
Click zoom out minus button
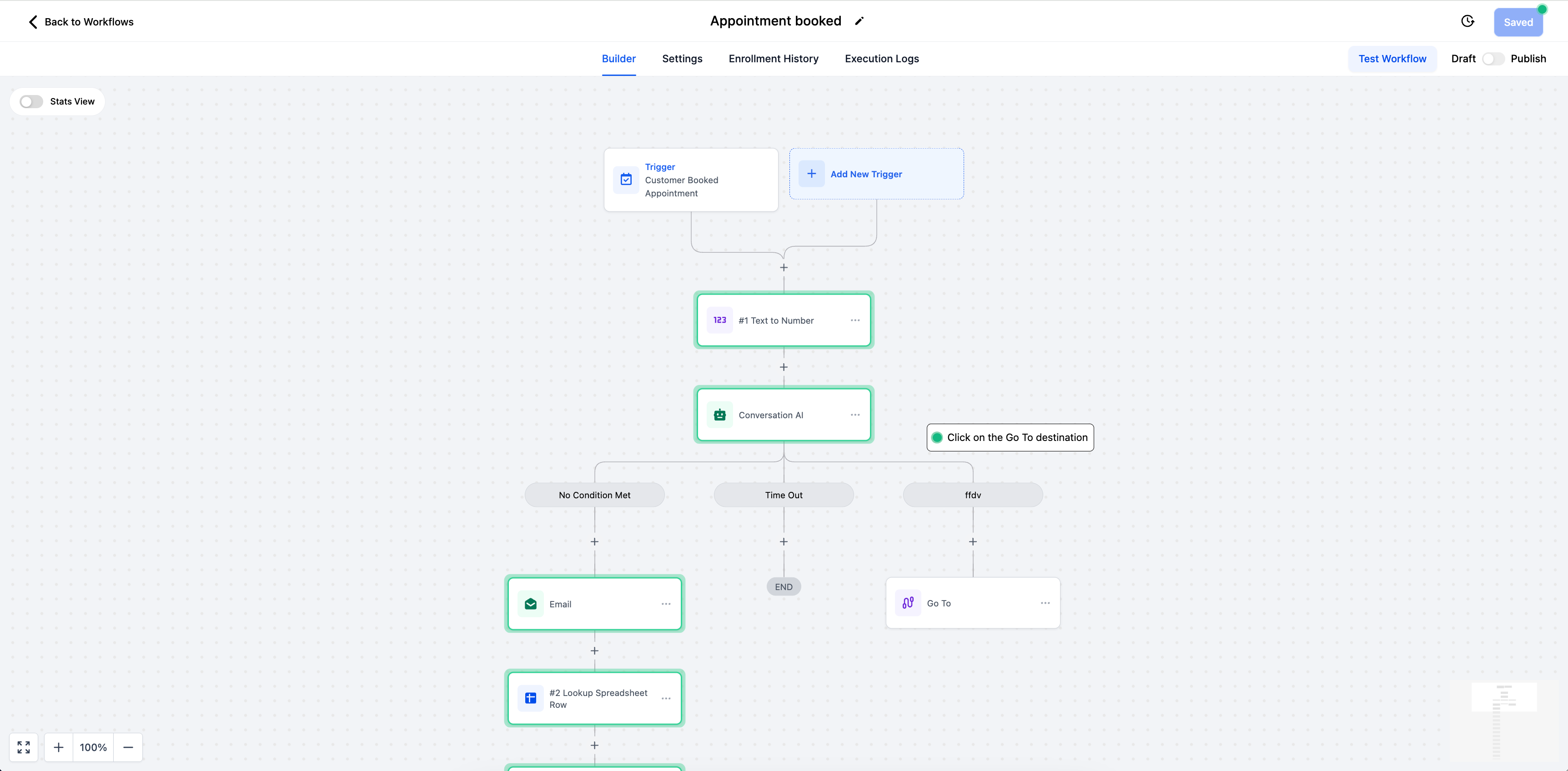point(128,747)
